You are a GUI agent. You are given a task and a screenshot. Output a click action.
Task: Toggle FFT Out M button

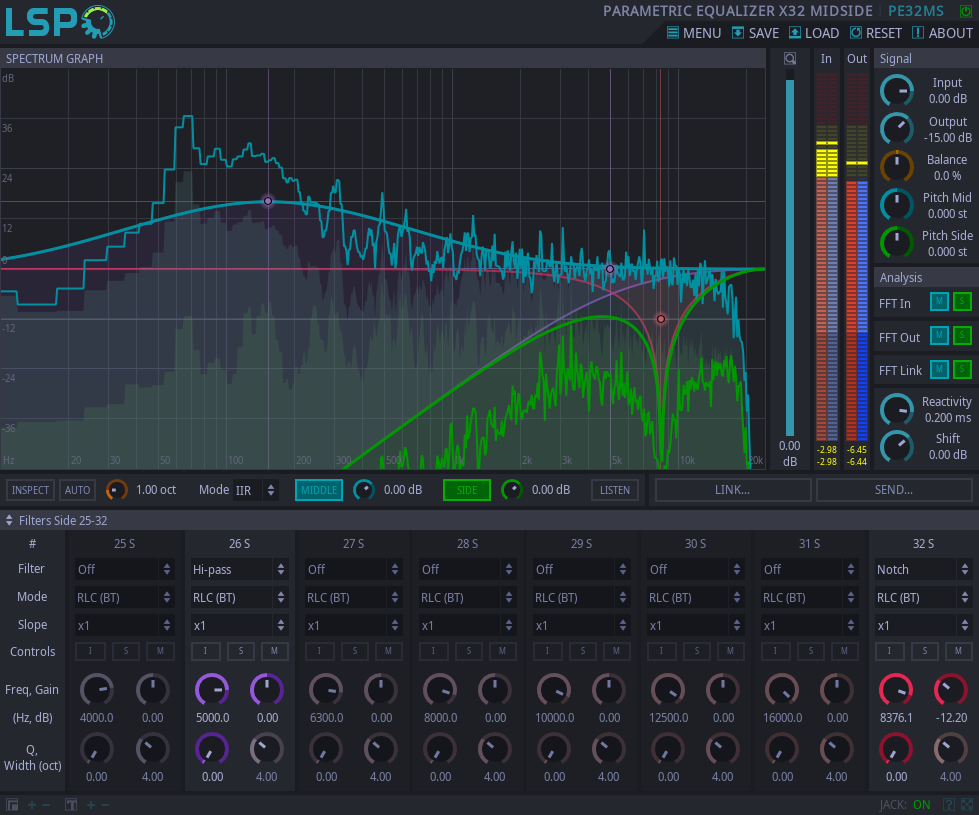coord(939,335)
